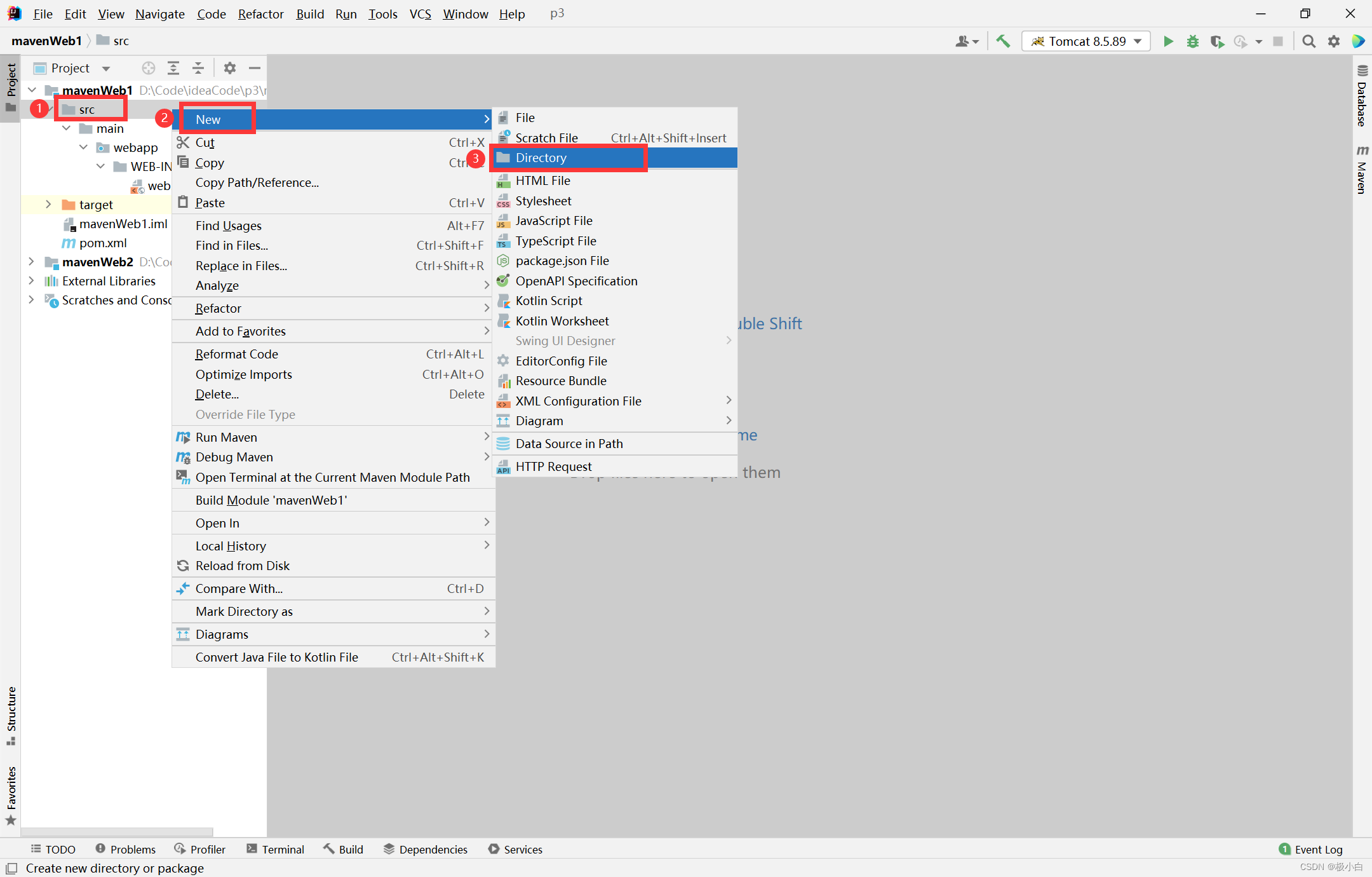Click Cut in the context menu
Screen dimensions: 1372x877
click(333, 142)
